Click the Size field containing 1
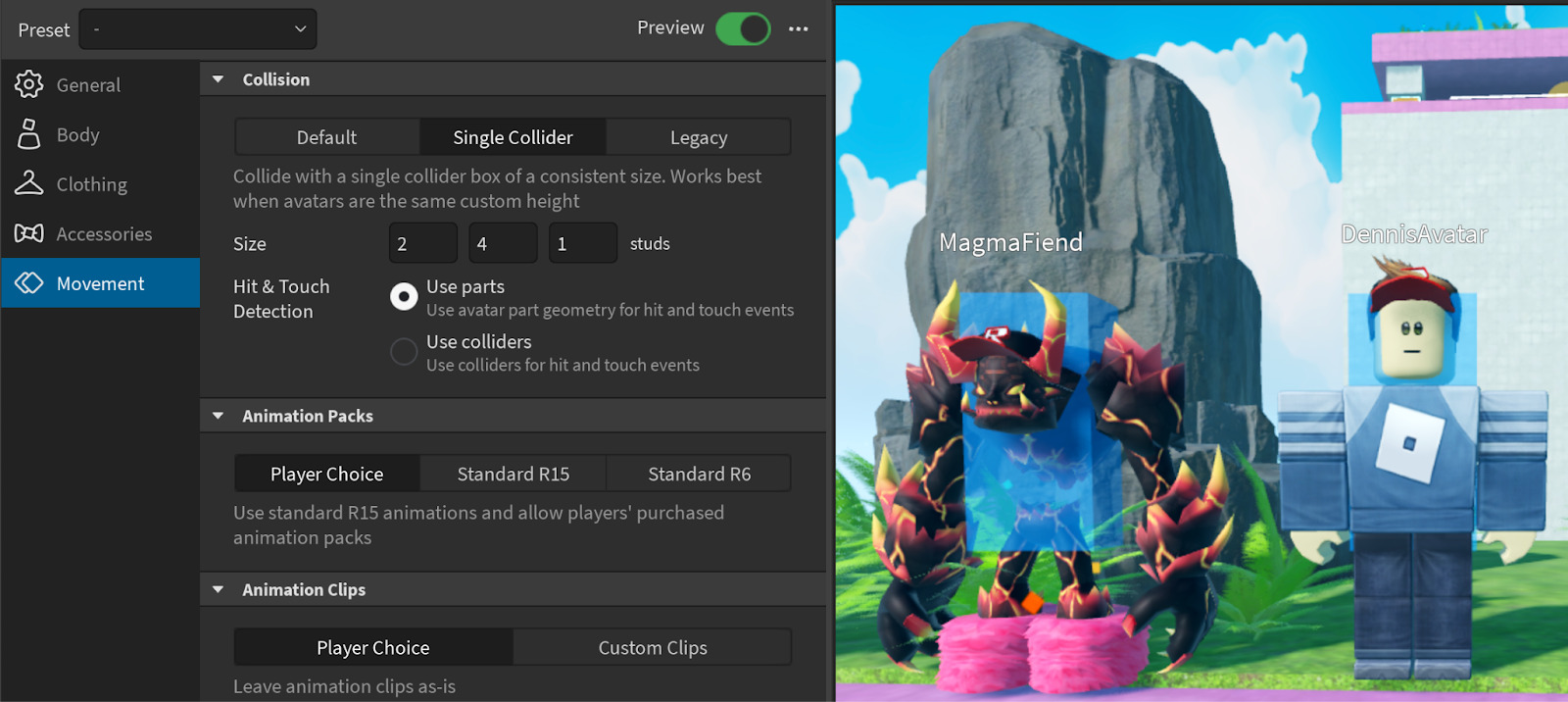This screenshot has width=1568, height=702. tap(583, 243)
